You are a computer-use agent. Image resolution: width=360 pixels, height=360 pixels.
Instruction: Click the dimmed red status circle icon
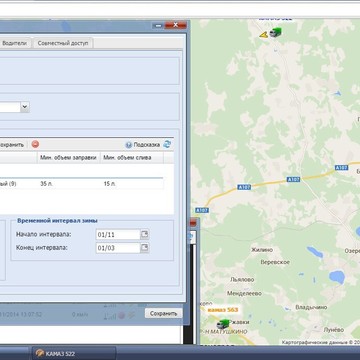coord(122,315)
